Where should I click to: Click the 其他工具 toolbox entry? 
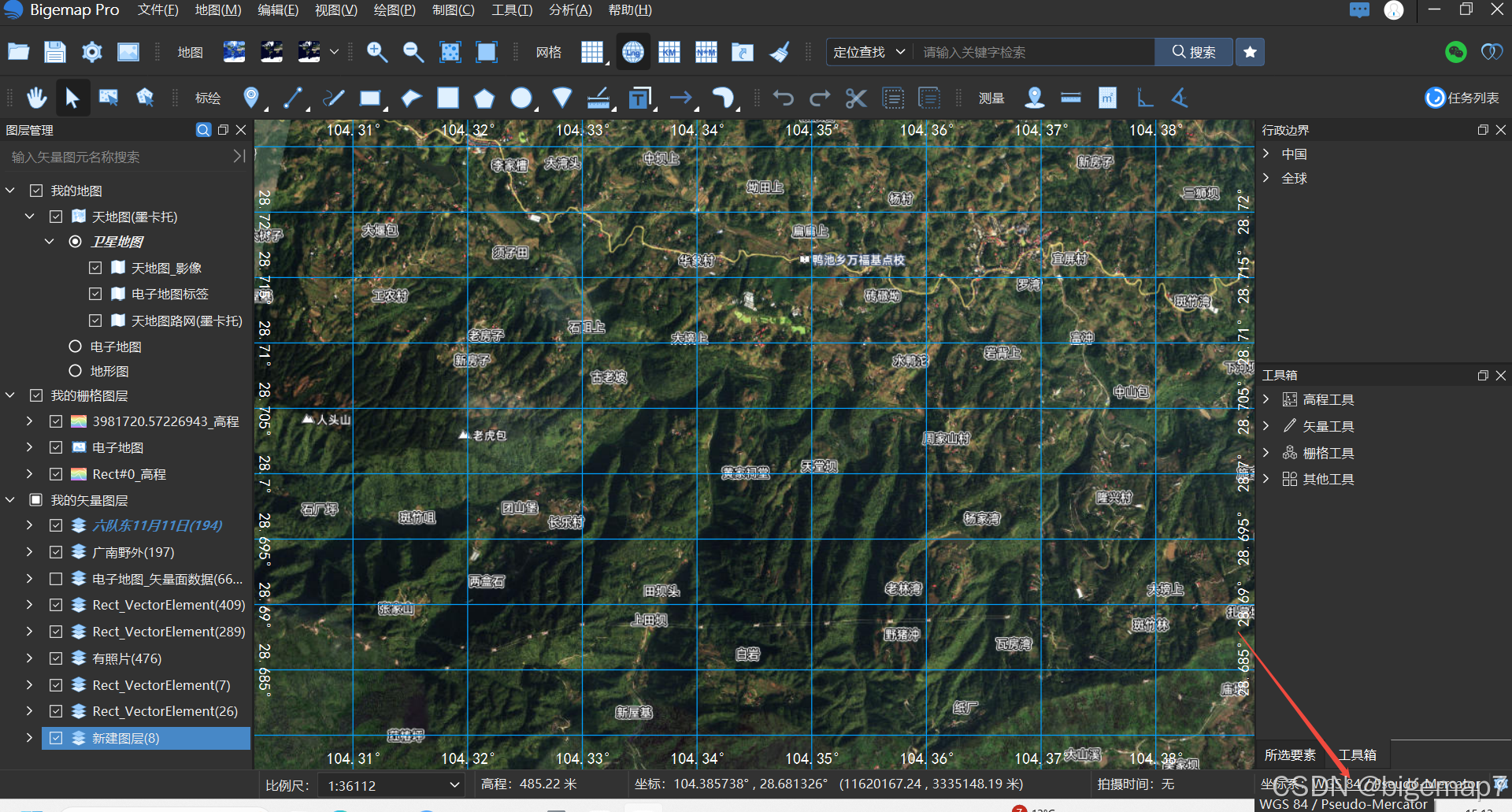1329,479
